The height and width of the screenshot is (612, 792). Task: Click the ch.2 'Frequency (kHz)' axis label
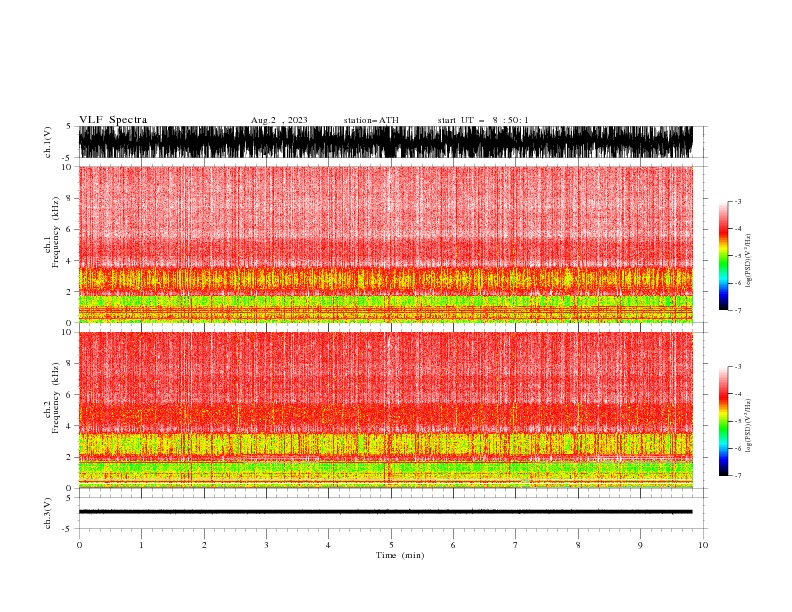click(56, 398)
